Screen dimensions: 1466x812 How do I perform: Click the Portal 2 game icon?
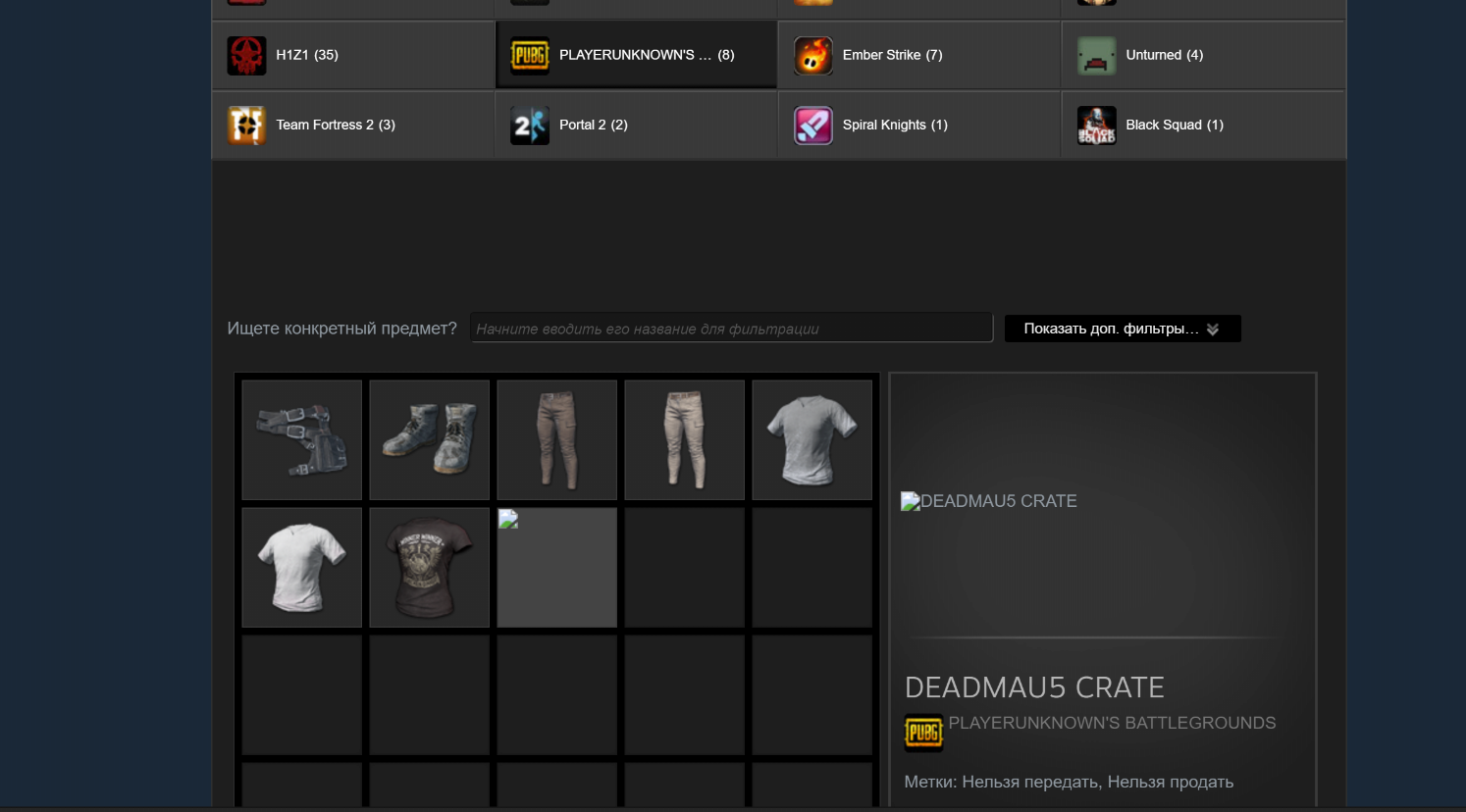(530, 126)
